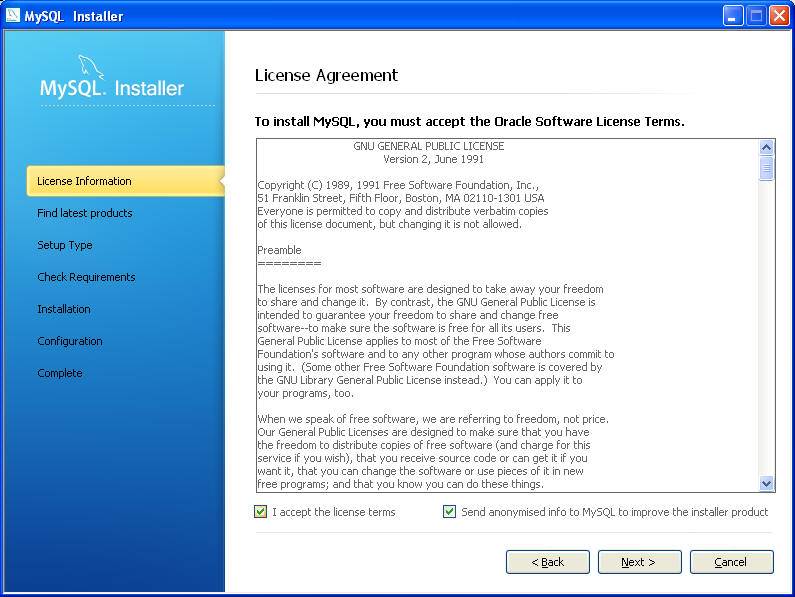Cancel the MySQL installation

[x=731, y=562]
